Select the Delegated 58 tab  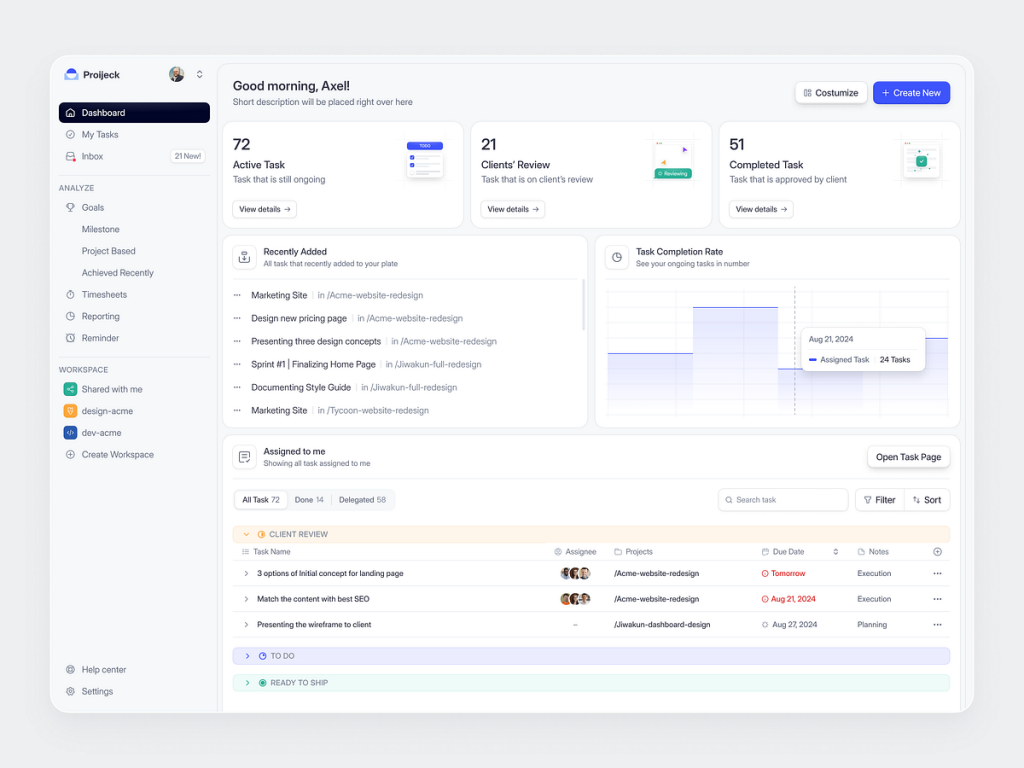362,500
